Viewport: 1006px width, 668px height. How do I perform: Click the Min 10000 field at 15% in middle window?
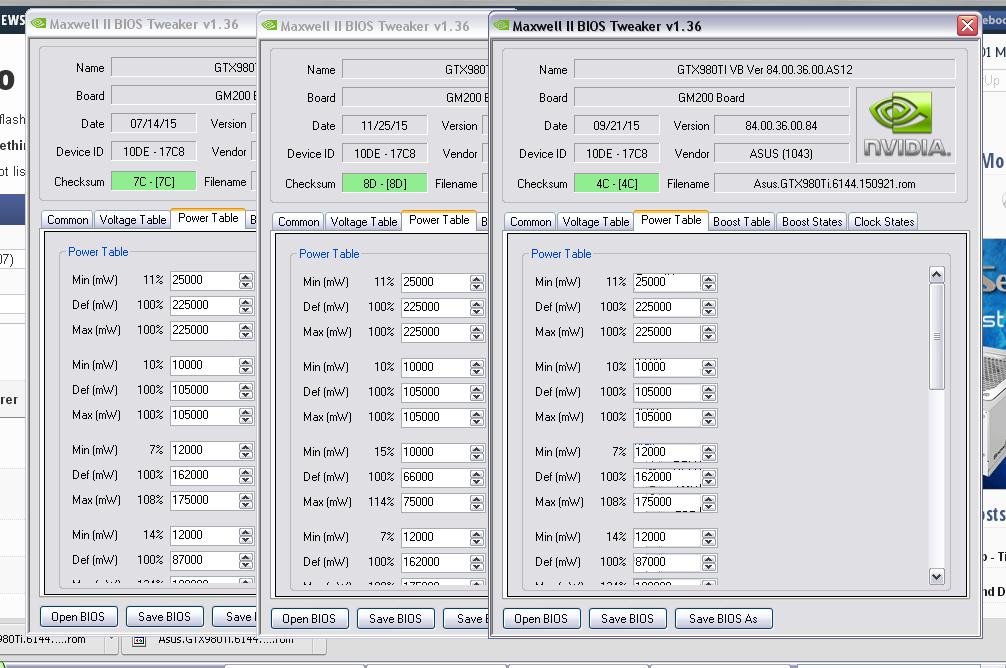click(x=434, y=452)
